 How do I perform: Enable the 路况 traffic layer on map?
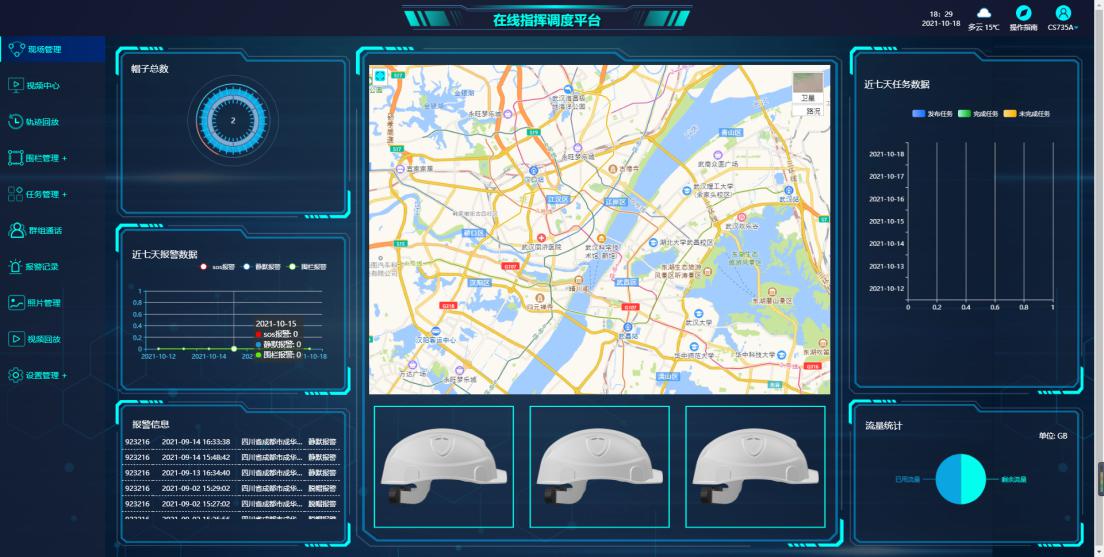coord(812,111)
